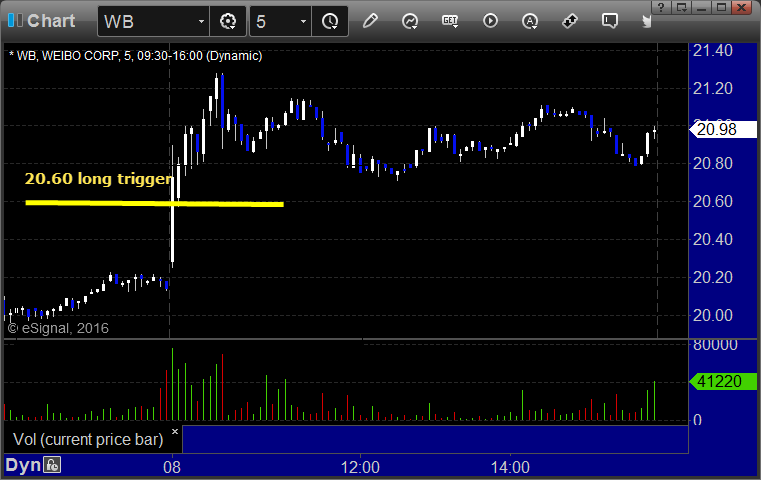Click the Chart window title text
Image resolution: width=761 pixels, height=480 pixels.
tap(51, 21)
